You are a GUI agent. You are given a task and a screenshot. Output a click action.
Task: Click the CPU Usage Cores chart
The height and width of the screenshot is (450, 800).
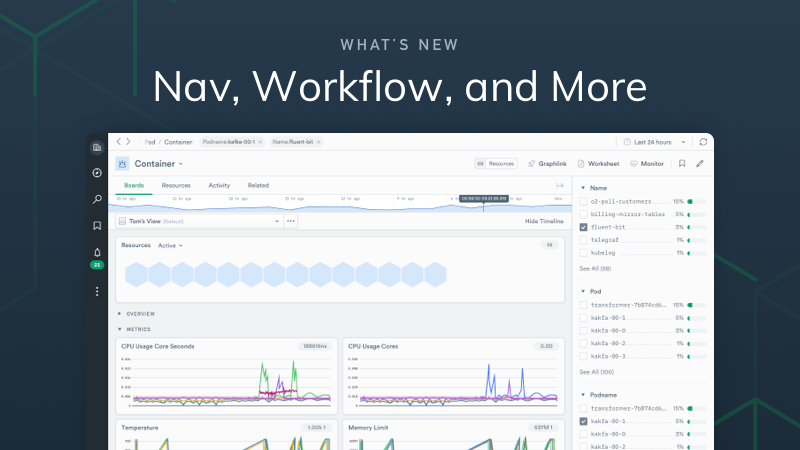[x=454, y=383]
